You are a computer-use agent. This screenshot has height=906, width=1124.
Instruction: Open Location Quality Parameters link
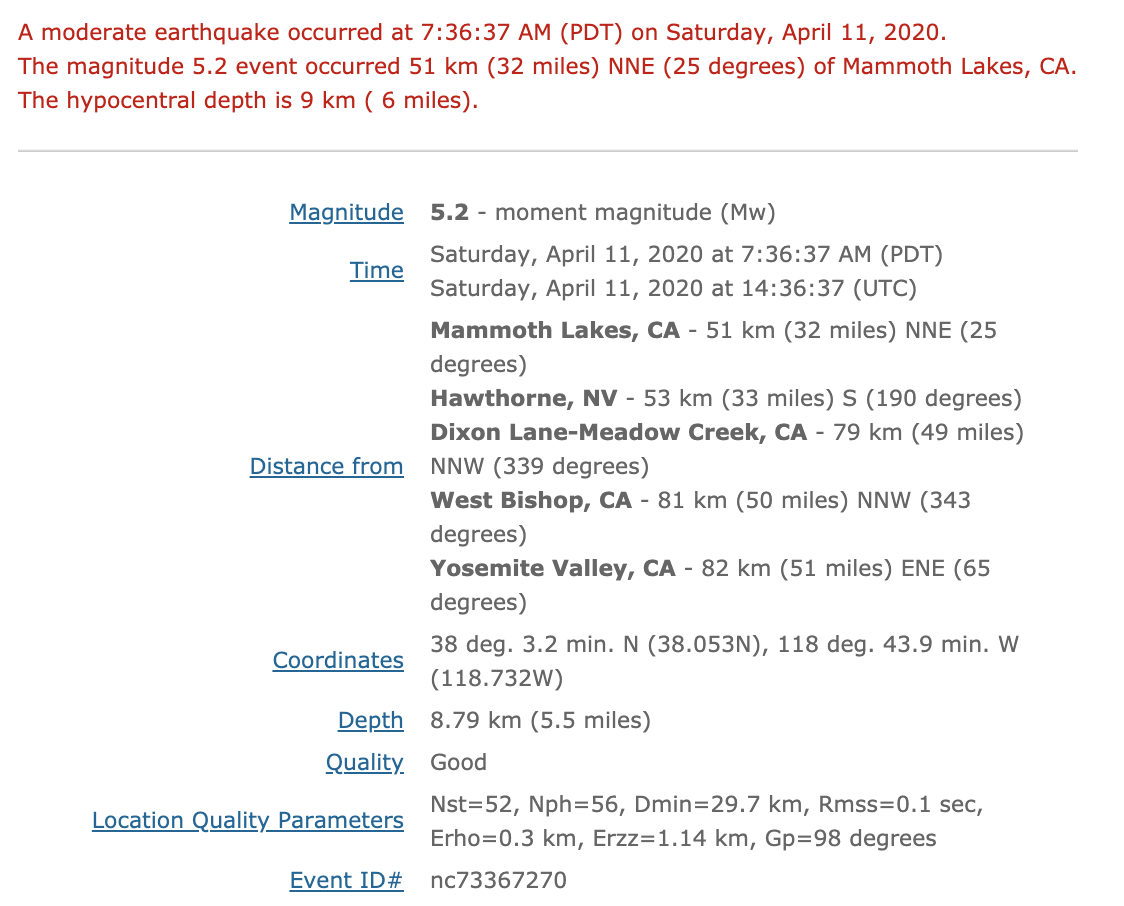(247, 821)
